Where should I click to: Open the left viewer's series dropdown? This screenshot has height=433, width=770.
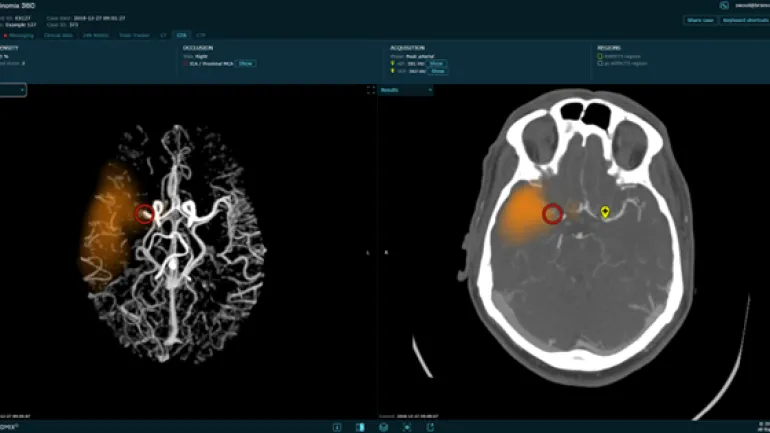click(14, 90)
